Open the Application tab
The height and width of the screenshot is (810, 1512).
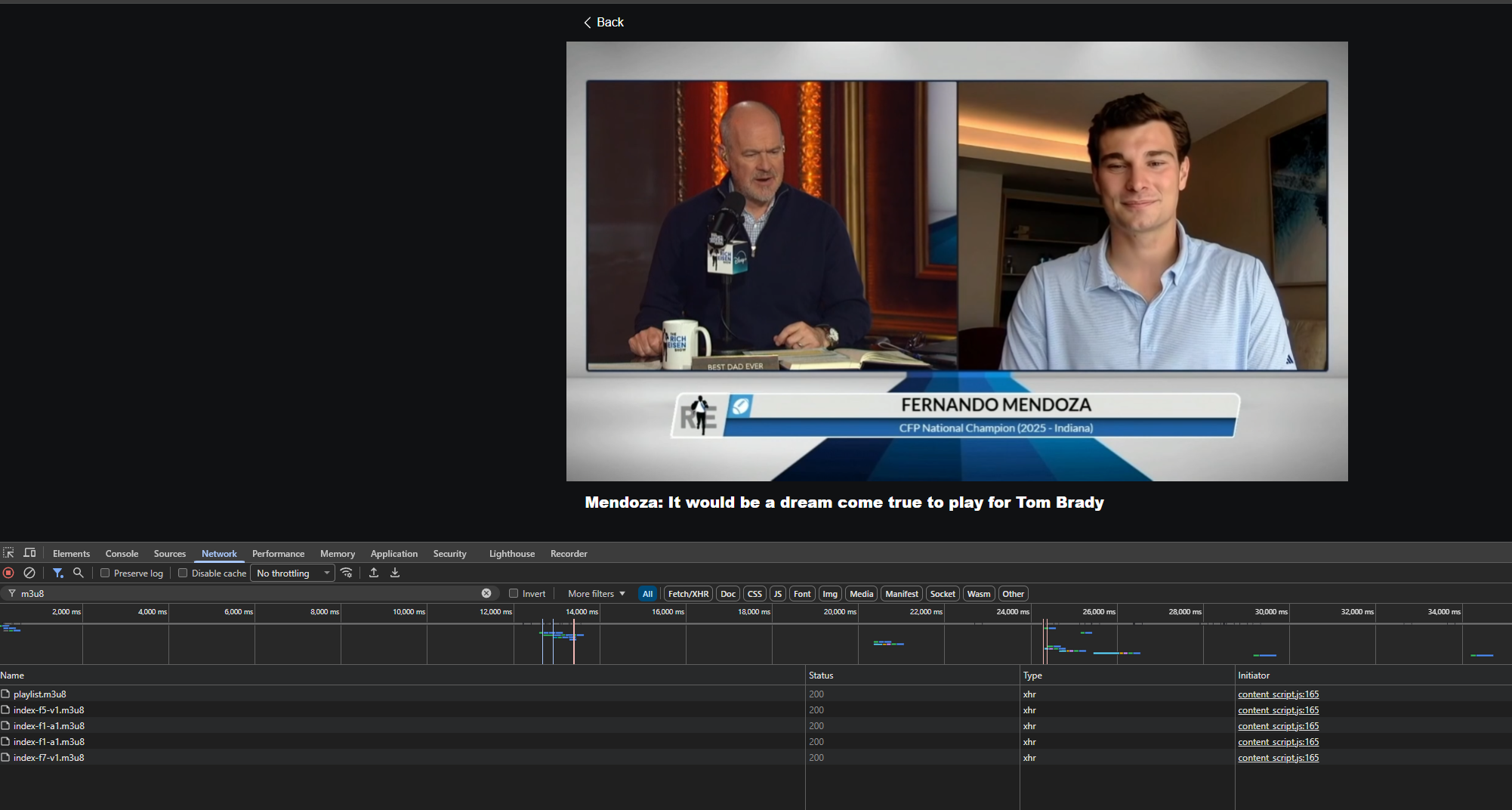pos(393,554)
